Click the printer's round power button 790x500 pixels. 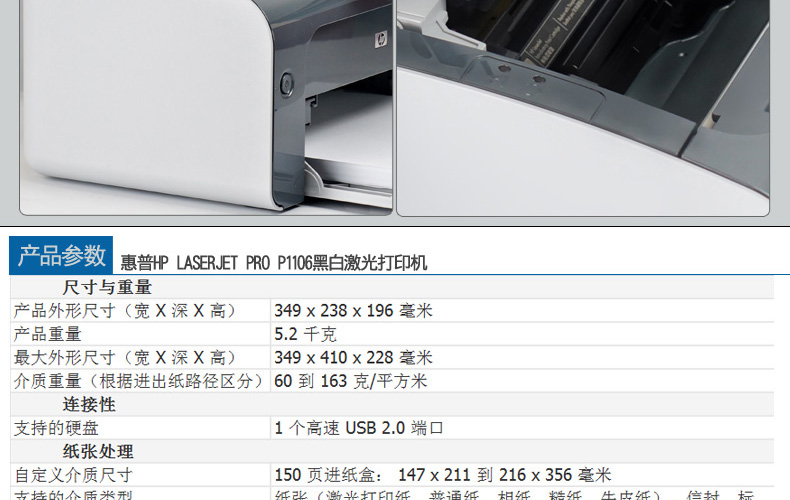[x=286, y=83]
